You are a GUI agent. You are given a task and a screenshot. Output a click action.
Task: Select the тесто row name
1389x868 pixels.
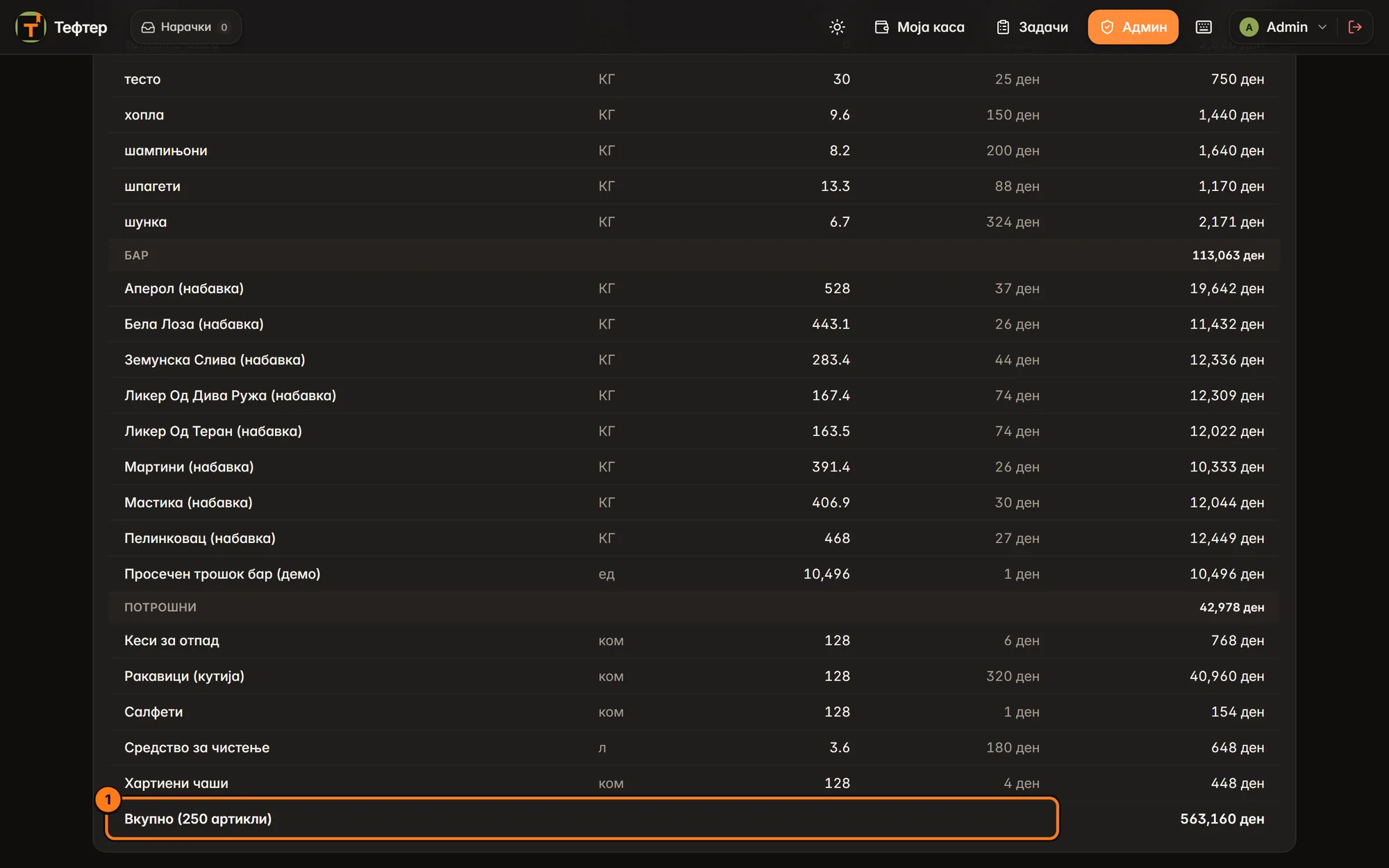[x=142, y=79]
